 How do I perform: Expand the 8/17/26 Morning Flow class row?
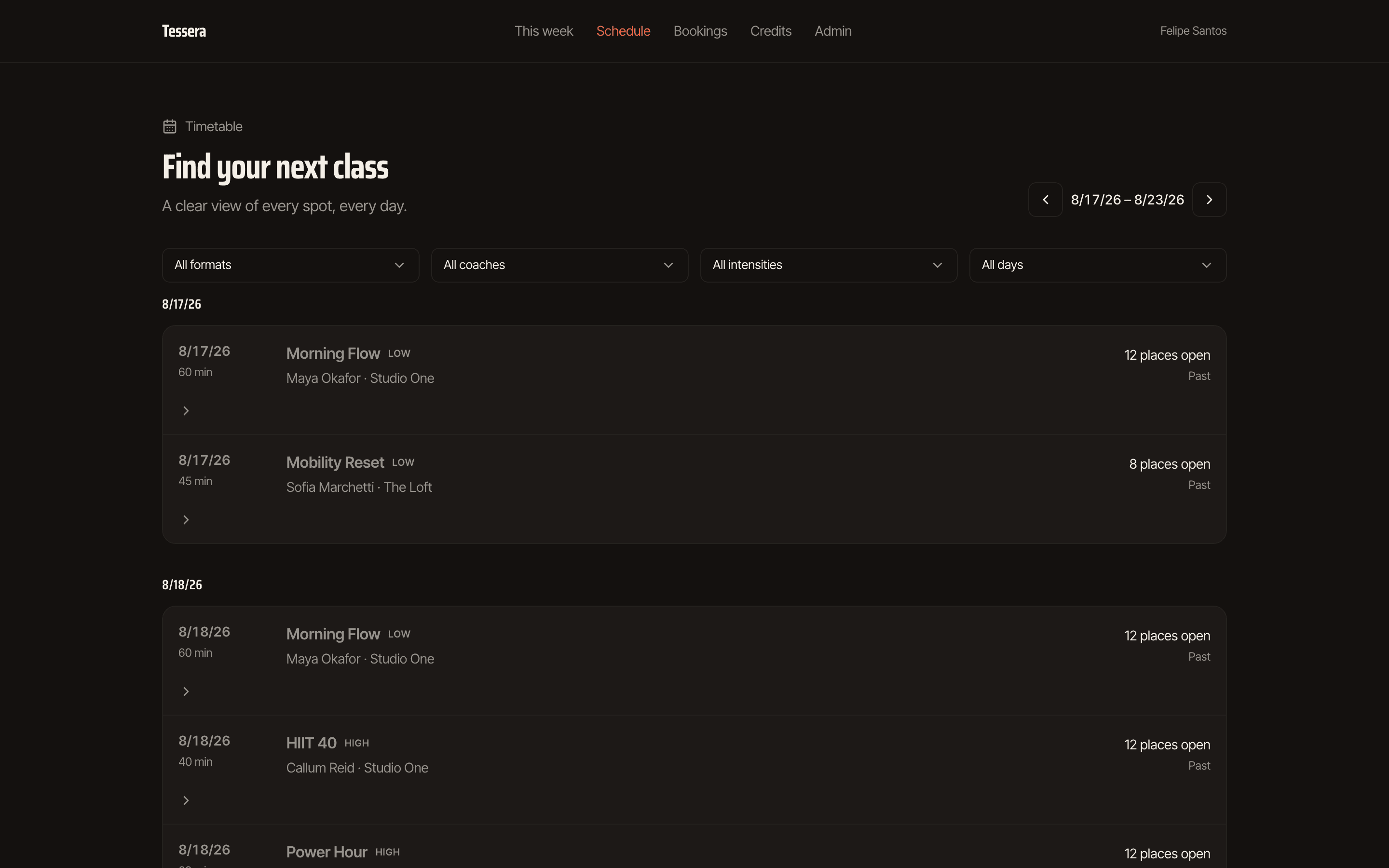(x=186, y=410)
